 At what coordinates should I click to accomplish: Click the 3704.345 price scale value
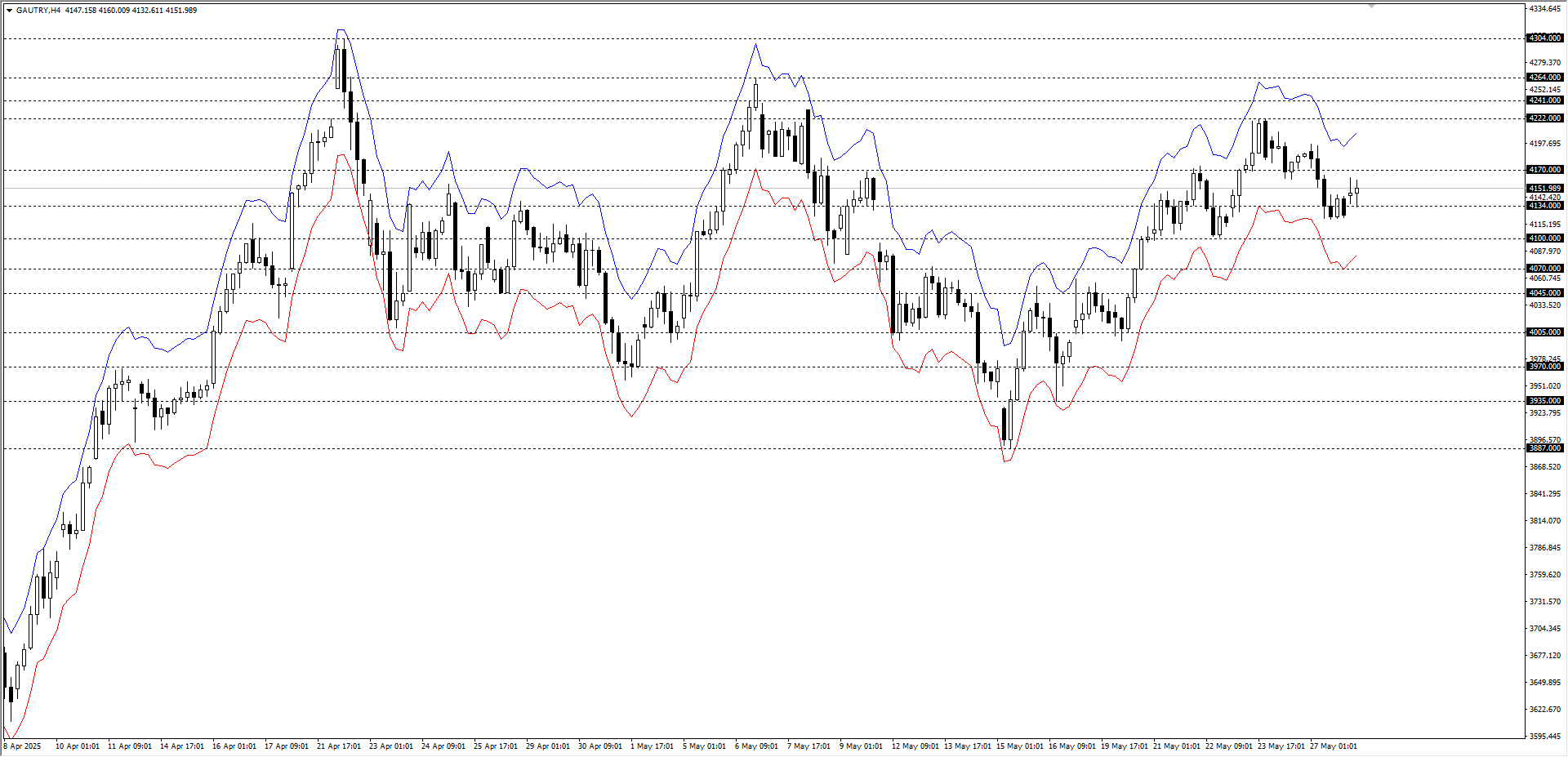[1544, 629]
